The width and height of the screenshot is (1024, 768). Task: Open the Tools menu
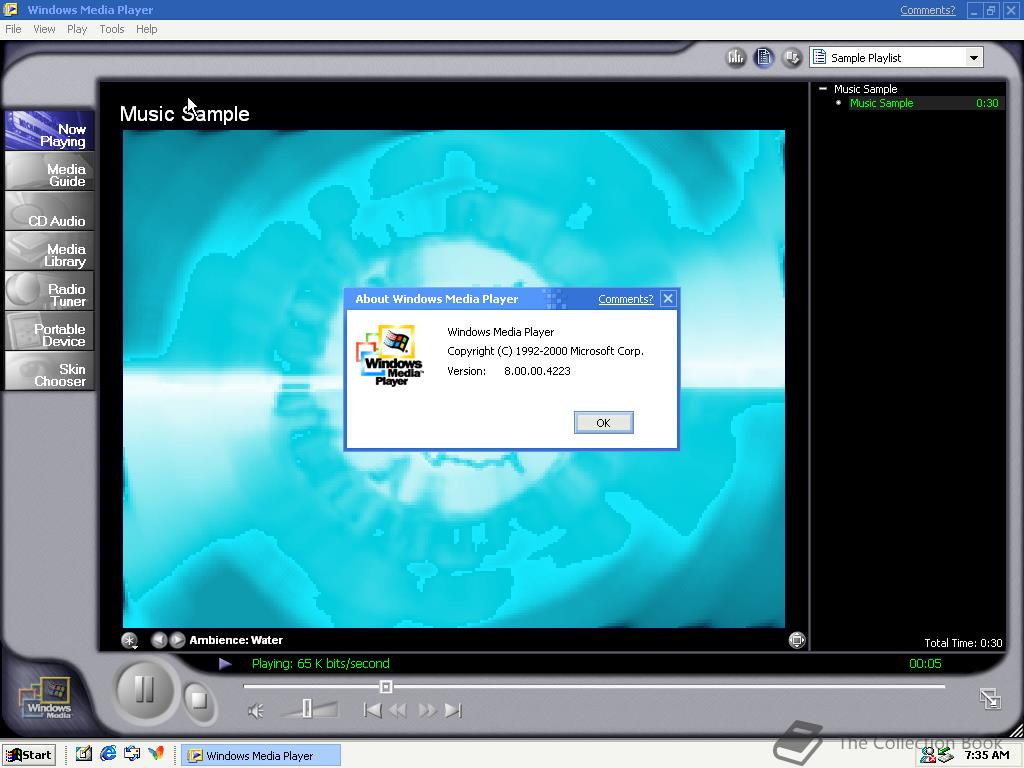pyautogui.click(x=112, y=29)
